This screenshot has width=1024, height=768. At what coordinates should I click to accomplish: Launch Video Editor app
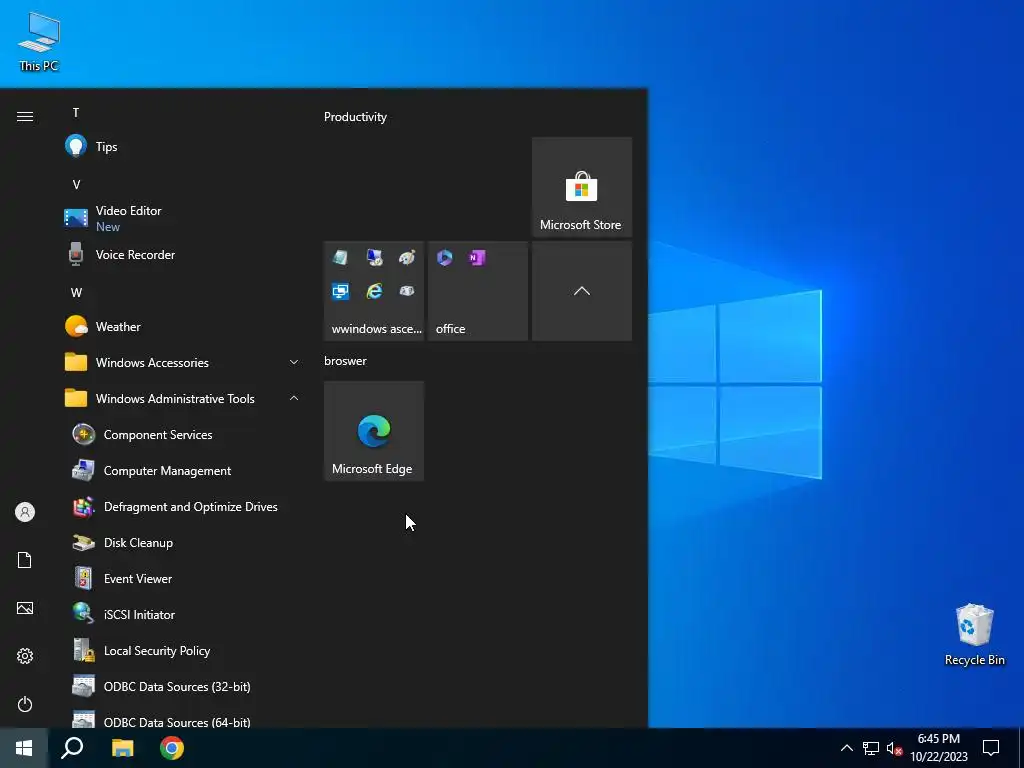click(182, 218)
